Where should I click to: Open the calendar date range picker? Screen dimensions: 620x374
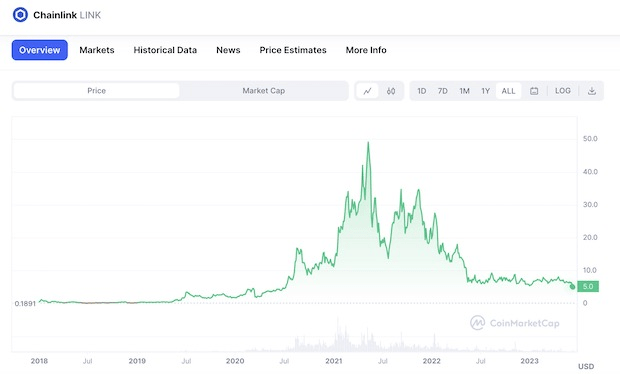coord(534,91)
